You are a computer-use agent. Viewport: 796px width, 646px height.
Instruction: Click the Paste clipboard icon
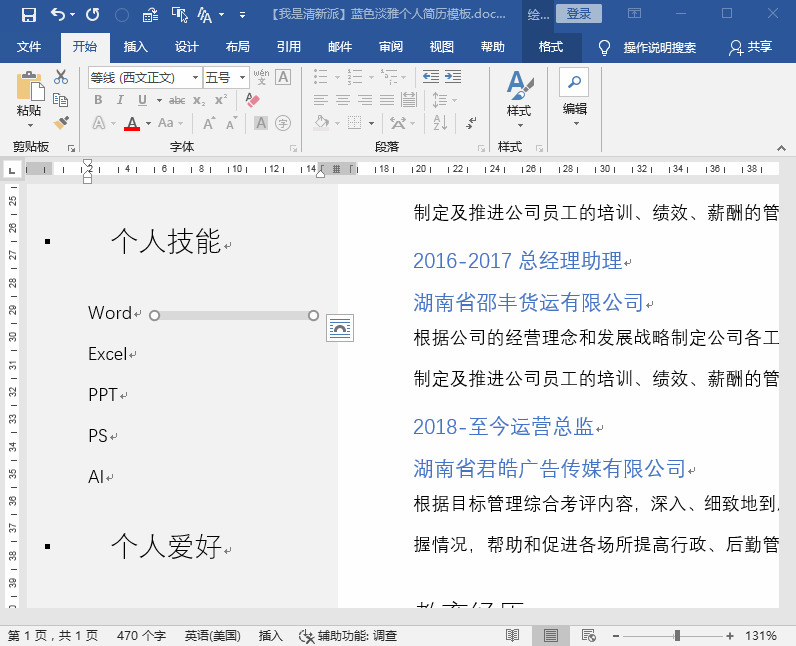click(30, 86)
